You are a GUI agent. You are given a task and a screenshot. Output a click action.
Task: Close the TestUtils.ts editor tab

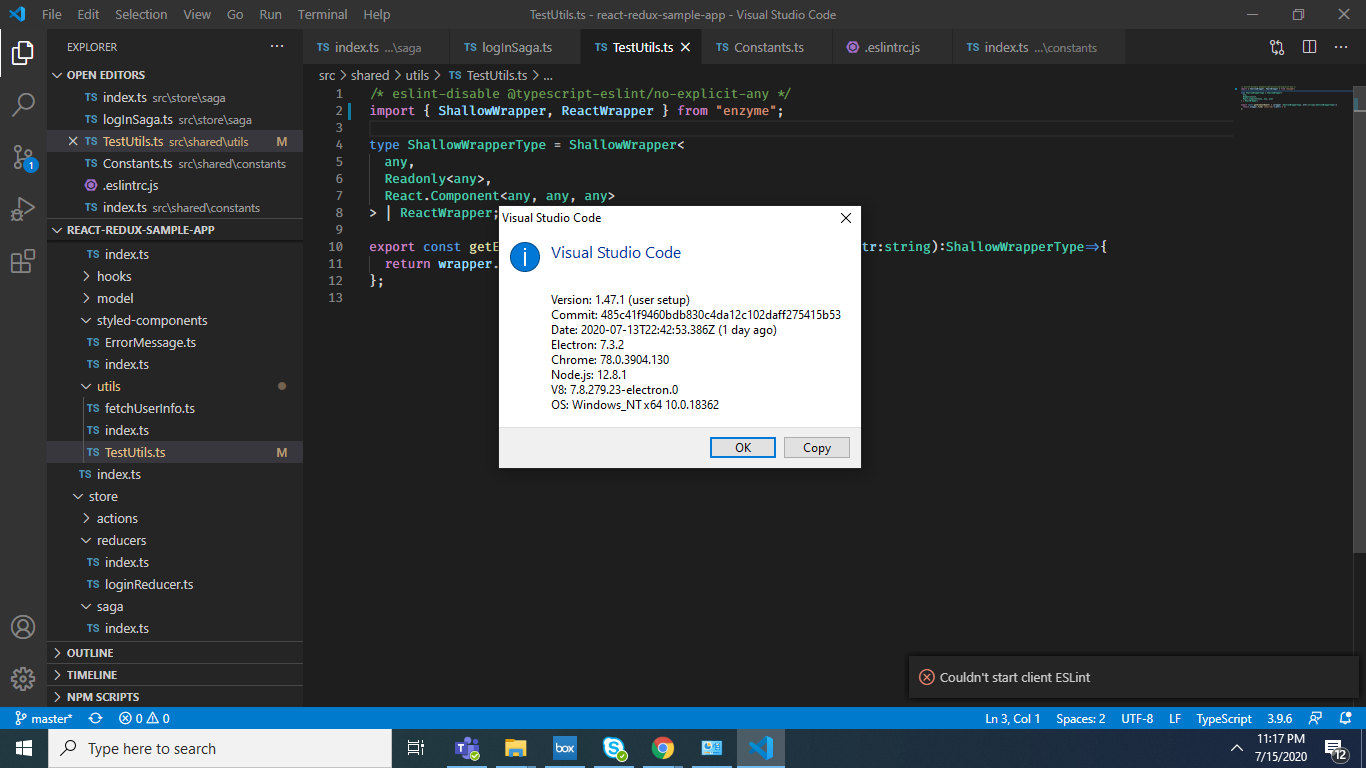(x=684, y=47)
